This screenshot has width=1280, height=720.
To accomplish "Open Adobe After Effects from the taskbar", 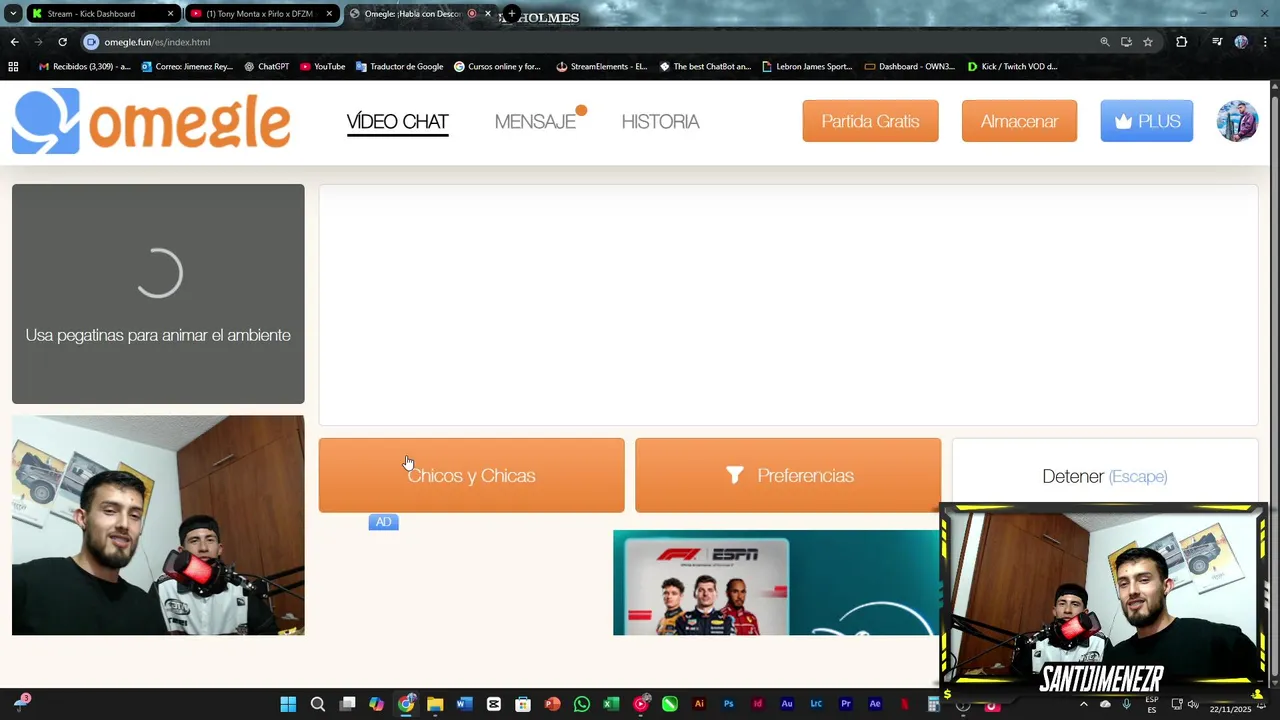I will [875, 704].
